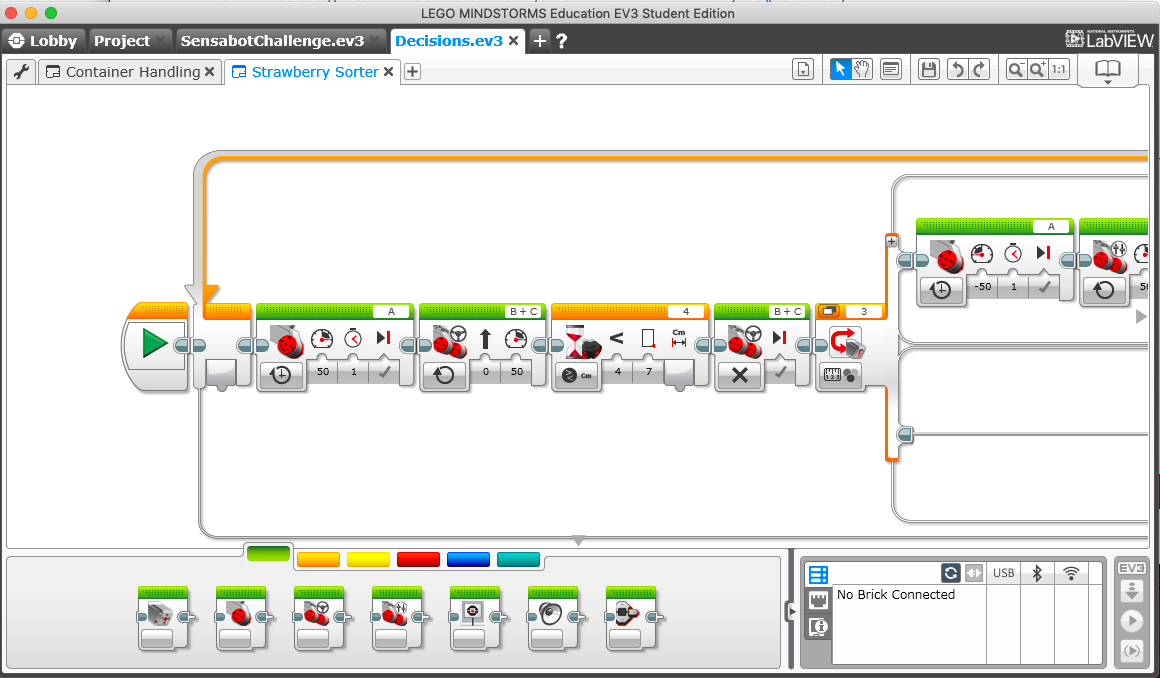Image resolution: width=1160 pixels, height=678 pixels.
Task: Open compare type selector showing 4 on Wait block
Action: point(618,372)
